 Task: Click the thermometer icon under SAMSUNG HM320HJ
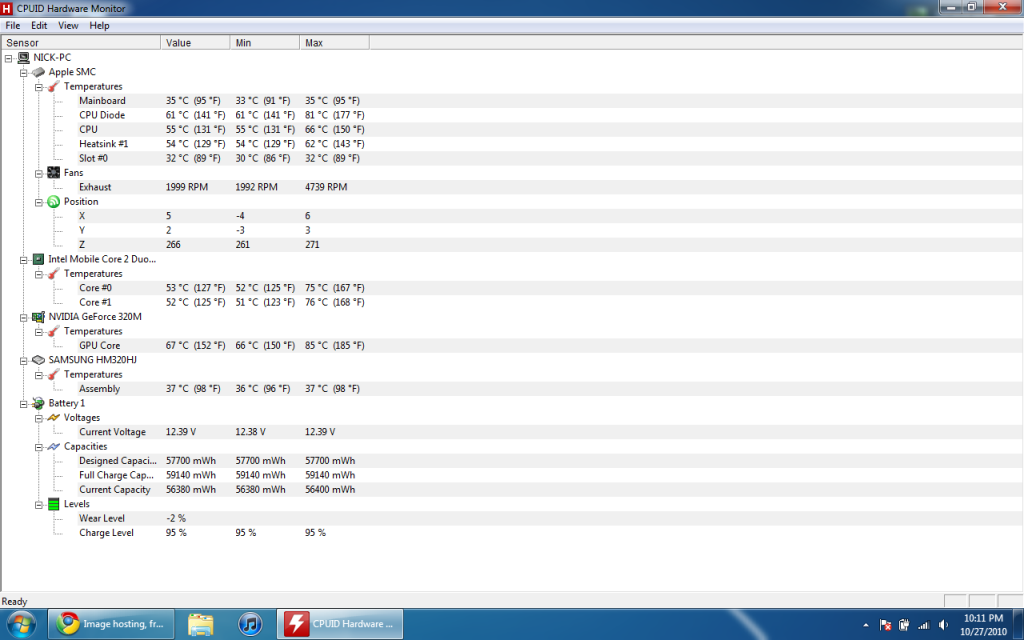click(54, 374)
